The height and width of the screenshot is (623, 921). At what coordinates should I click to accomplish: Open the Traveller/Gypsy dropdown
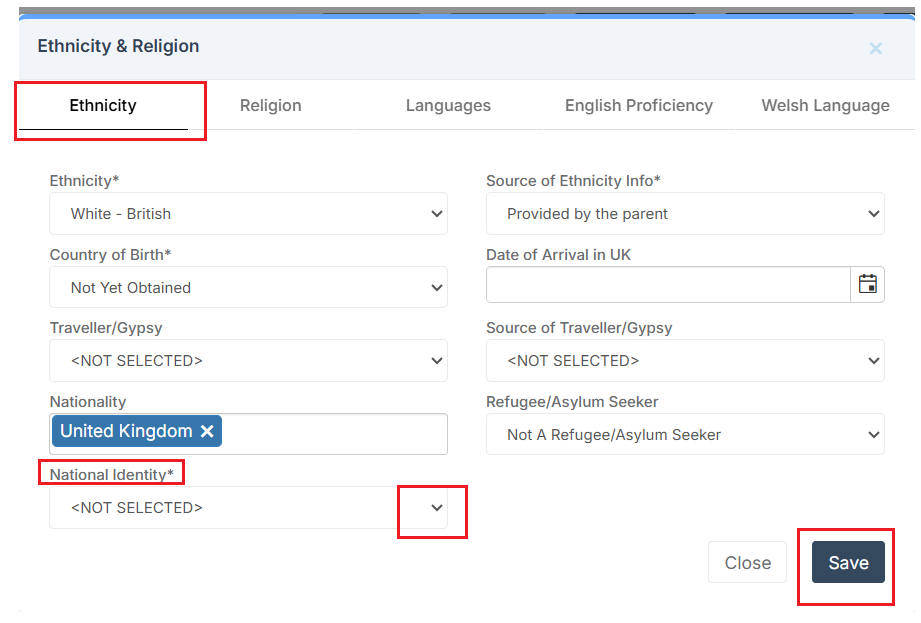pos(248,361)
